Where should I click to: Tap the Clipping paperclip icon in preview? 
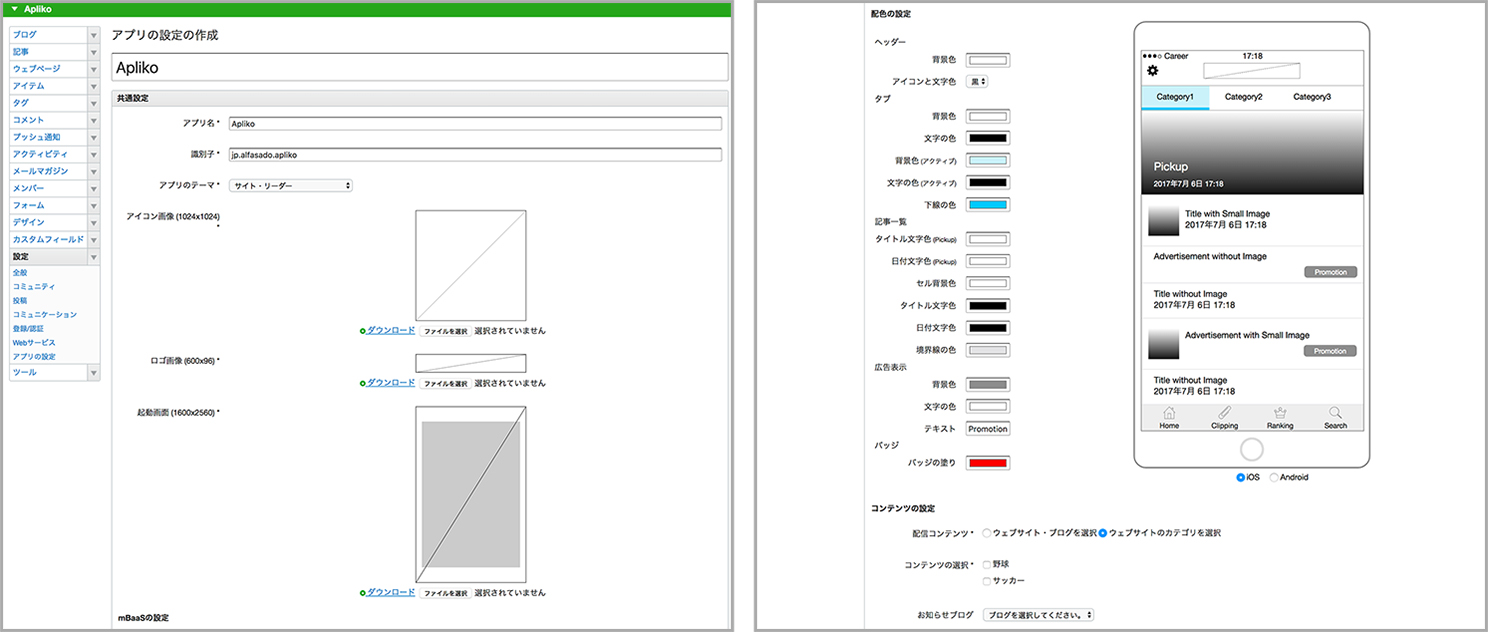pyautogui.click(x=1224, y=412)
